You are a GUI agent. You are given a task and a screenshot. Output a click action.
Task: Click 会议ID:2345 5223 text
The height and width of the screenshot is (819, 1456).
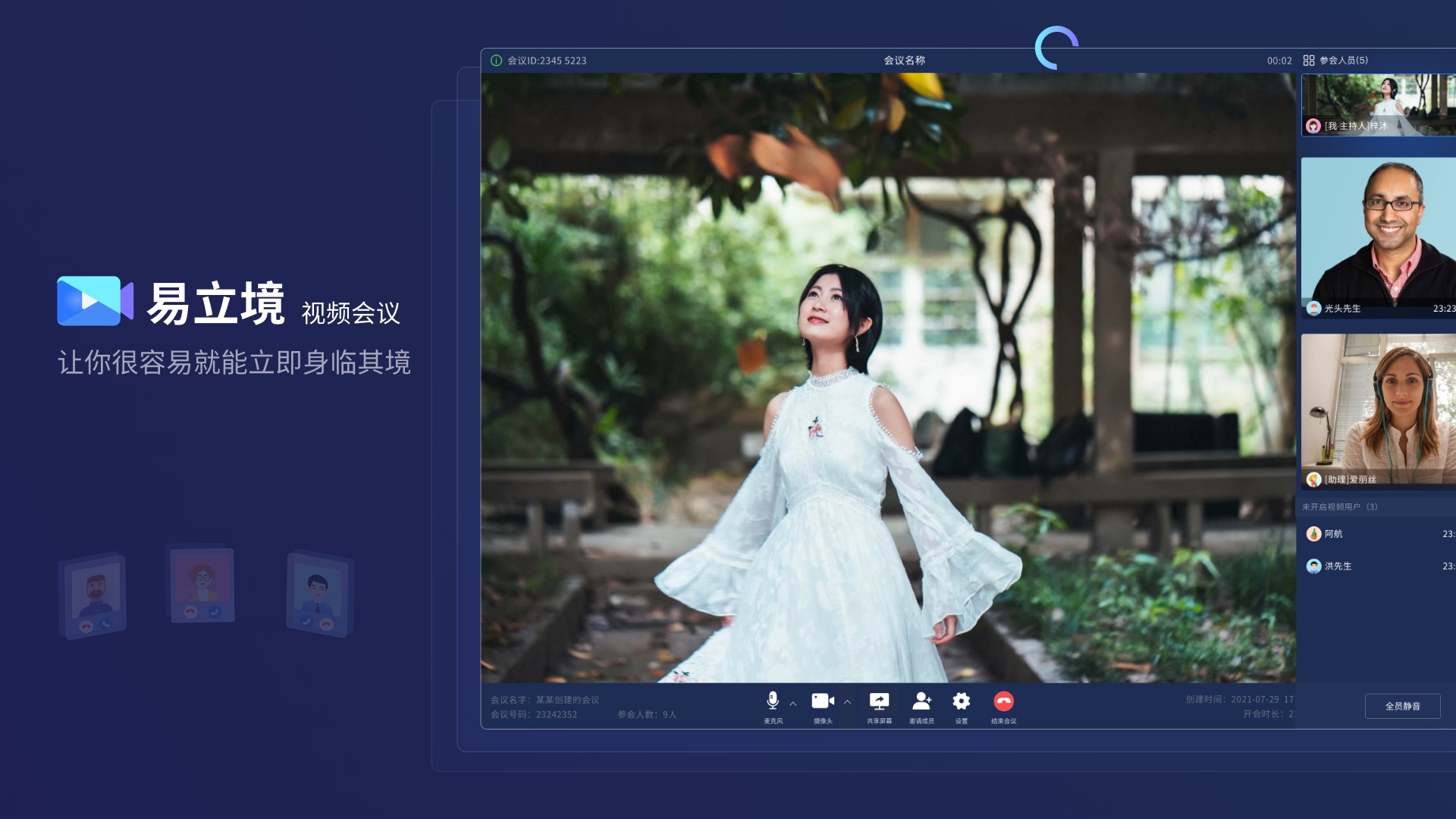coord(547,61)
